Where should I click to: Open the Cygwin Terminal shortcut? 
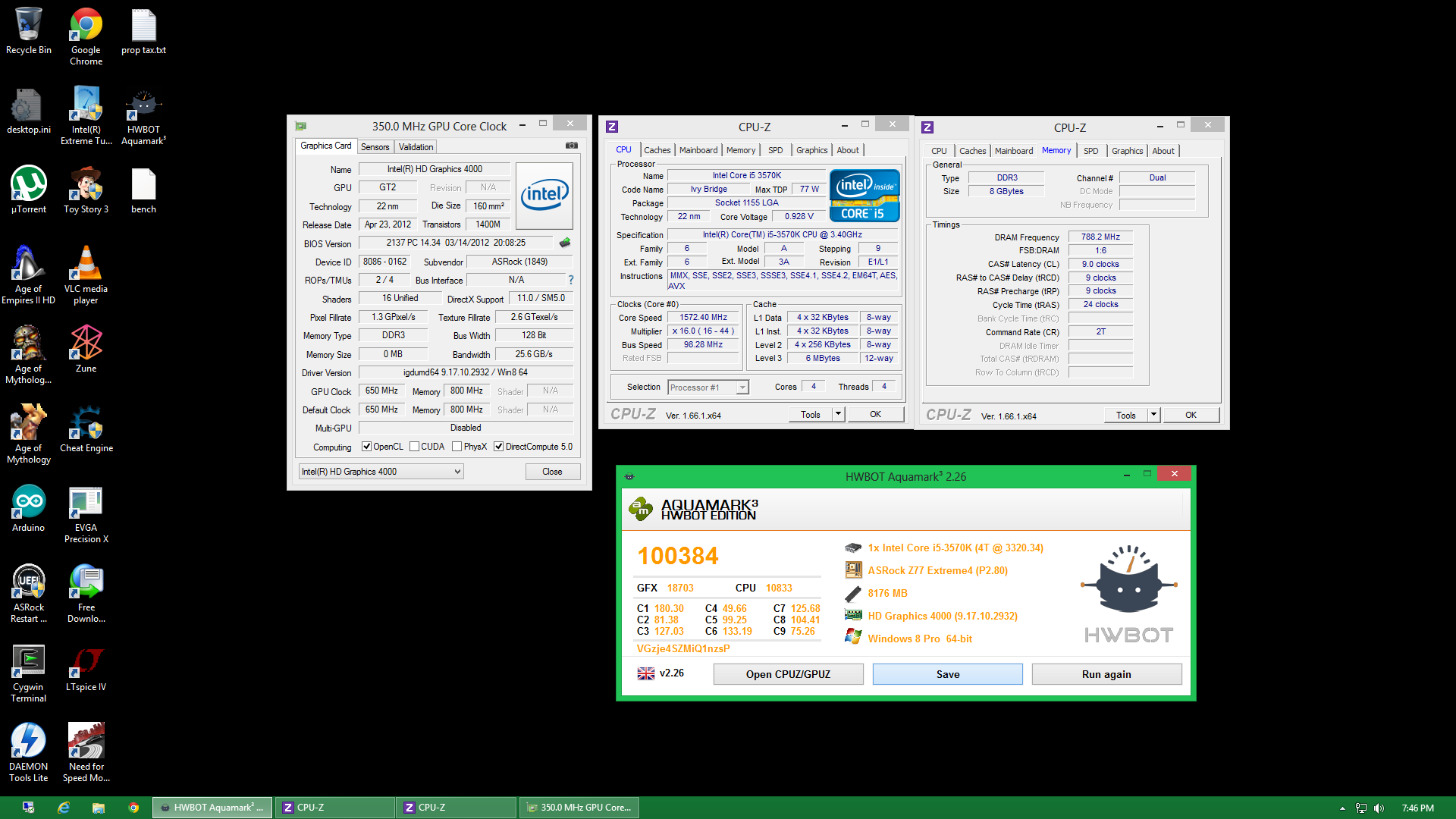click(29, 673)
